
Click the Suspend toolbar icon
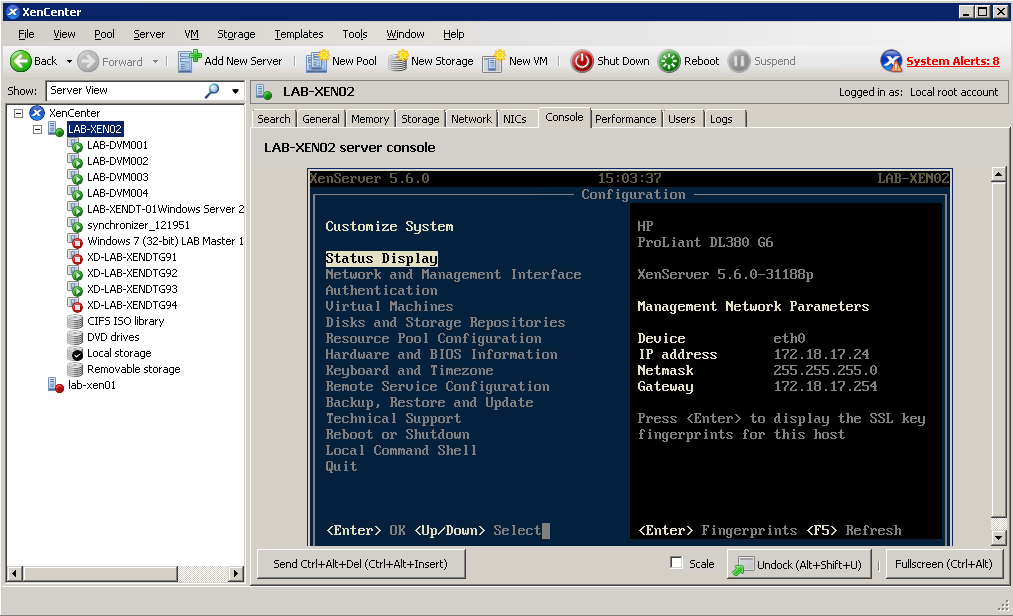coord(739,60)
